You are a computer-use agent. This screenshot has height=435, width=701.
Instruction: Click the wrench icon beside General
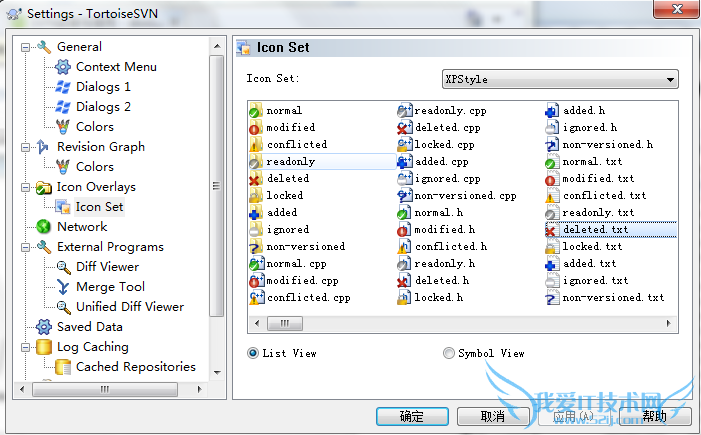coord(44,46)
